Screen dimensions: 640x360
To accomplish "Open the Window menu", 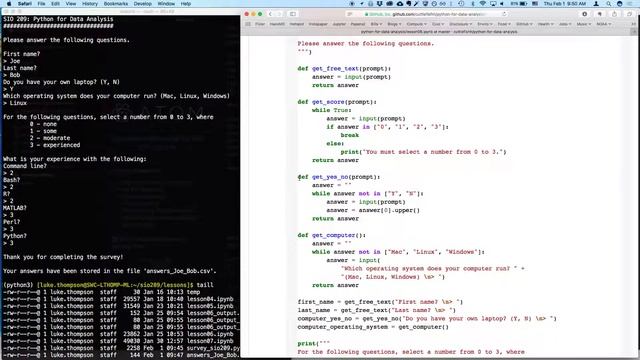I will 166,4.
